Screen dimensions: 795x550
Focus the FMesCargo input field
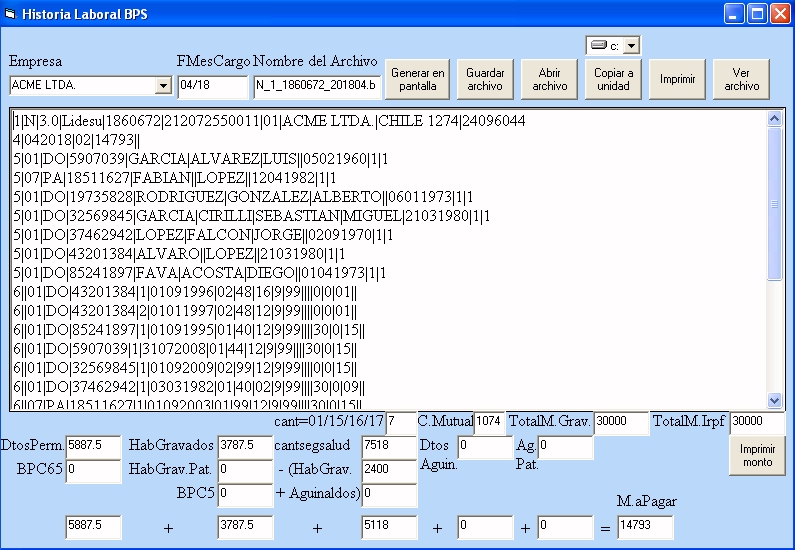212,87
